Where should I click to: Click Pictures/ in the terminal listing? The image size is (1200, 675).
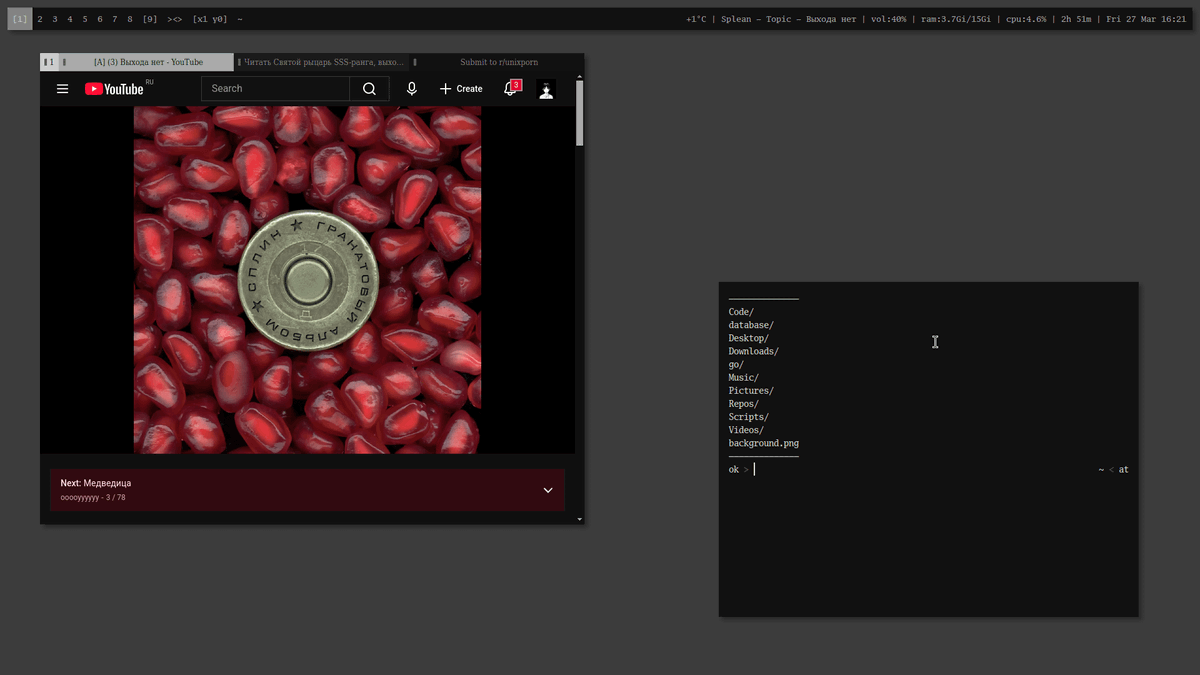[751, 390]
